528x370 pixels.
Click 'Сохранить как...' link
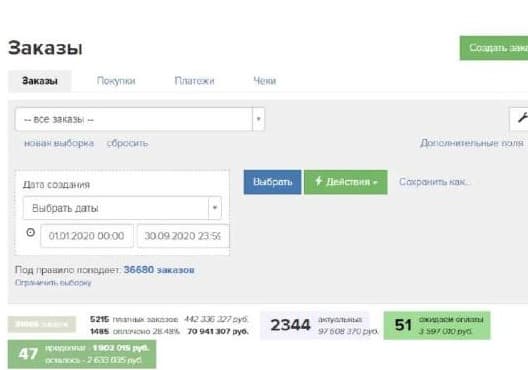point(435,182)
